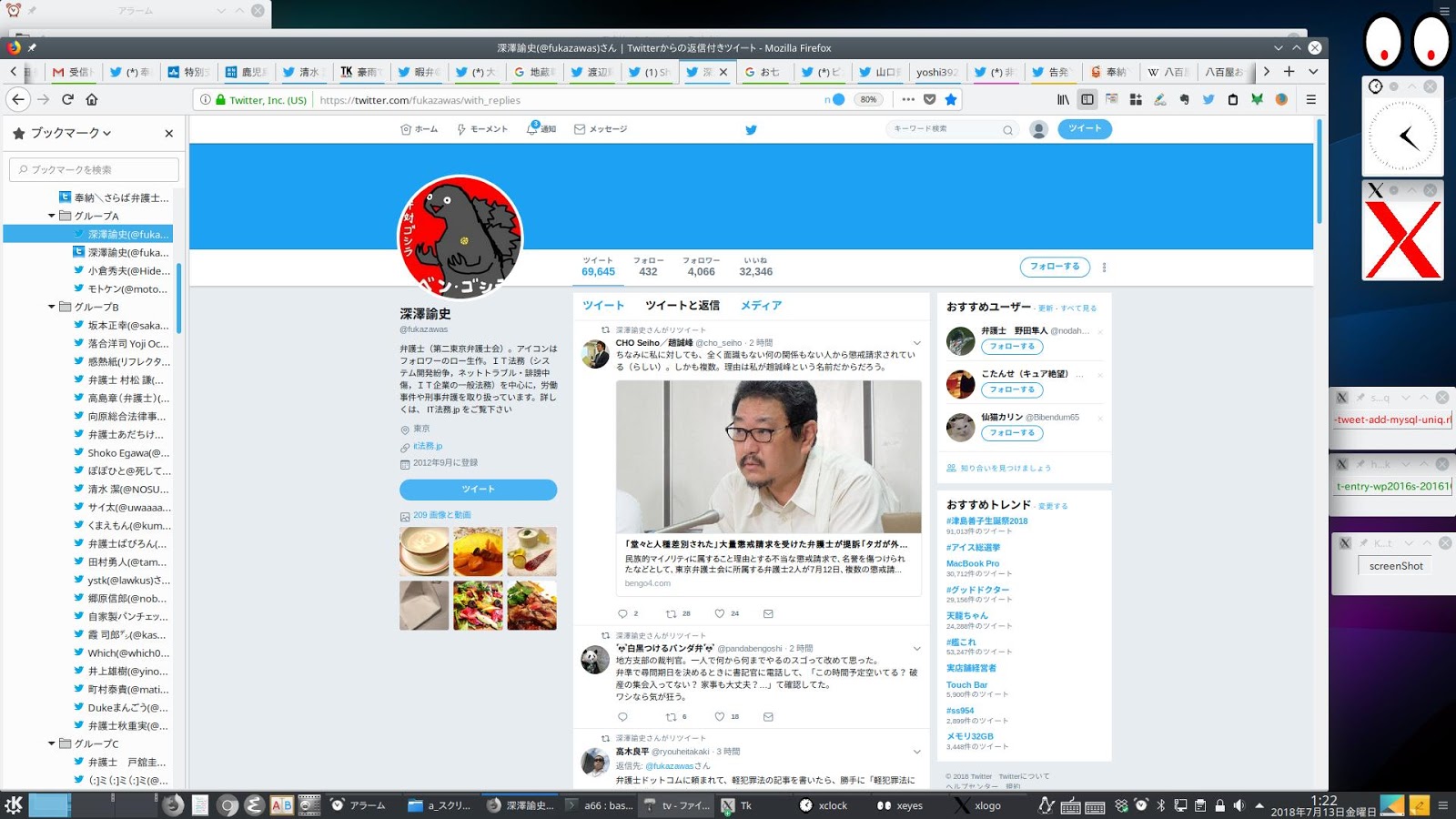
Task: Click フォローする button on profile
Action: (x=1055, y=267)
